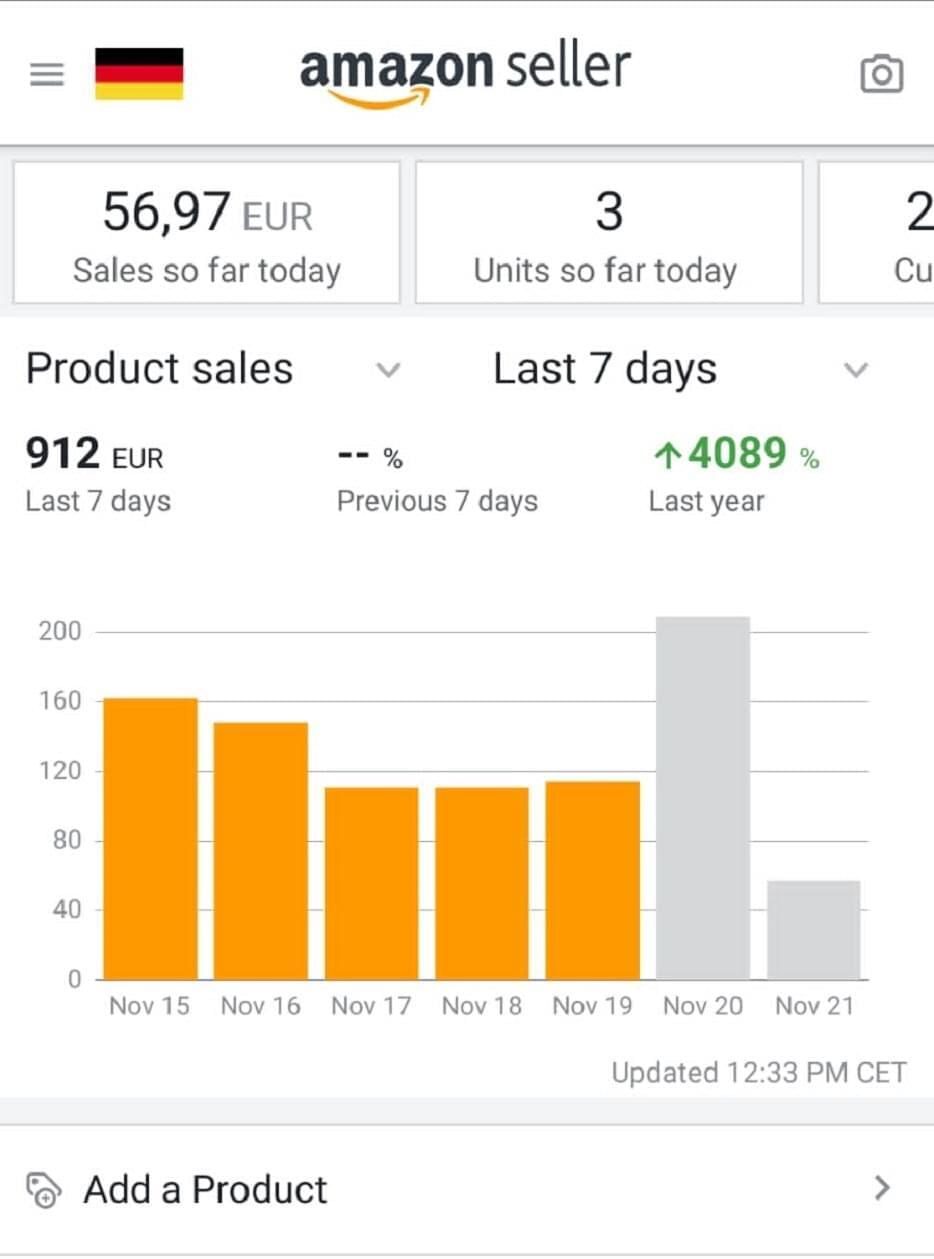Open the Last 7 days dropdown
The height and width of the screenshot is (1259, 934).
[855, 370]
